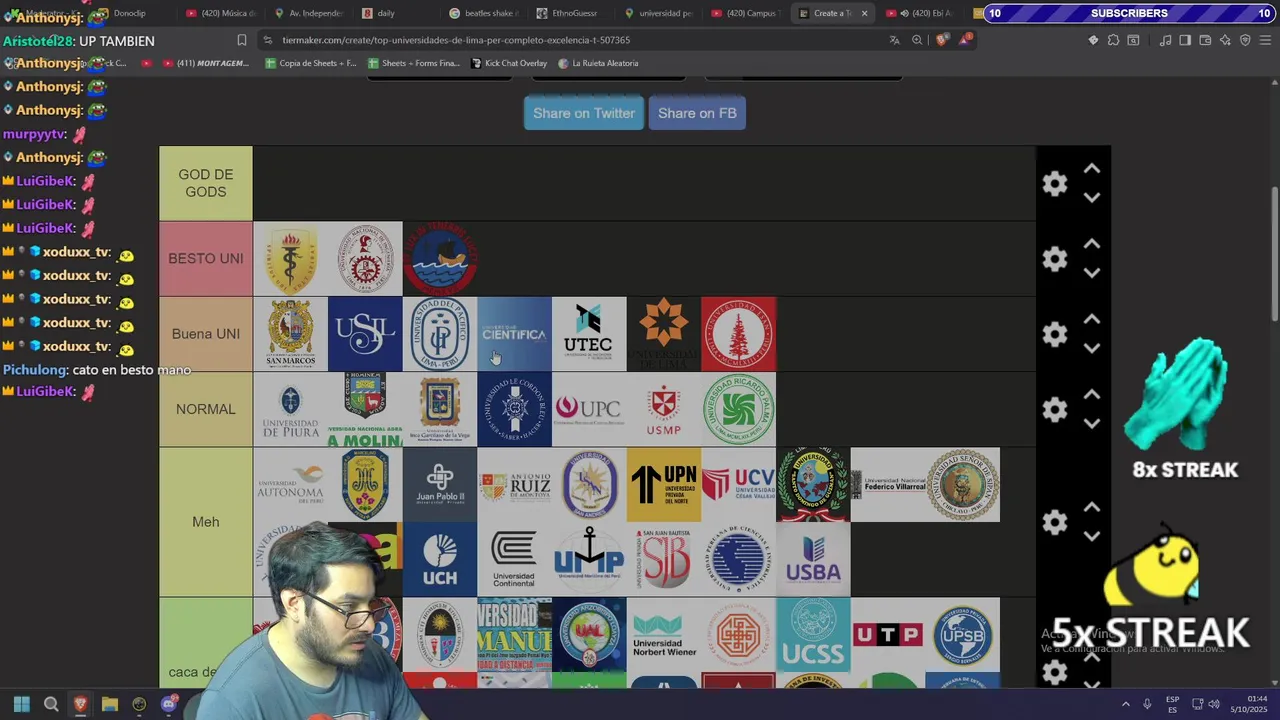Open settings gear for GOD DE GODS row
This screenshot has width=1280, height=720.
[1055, 183]
